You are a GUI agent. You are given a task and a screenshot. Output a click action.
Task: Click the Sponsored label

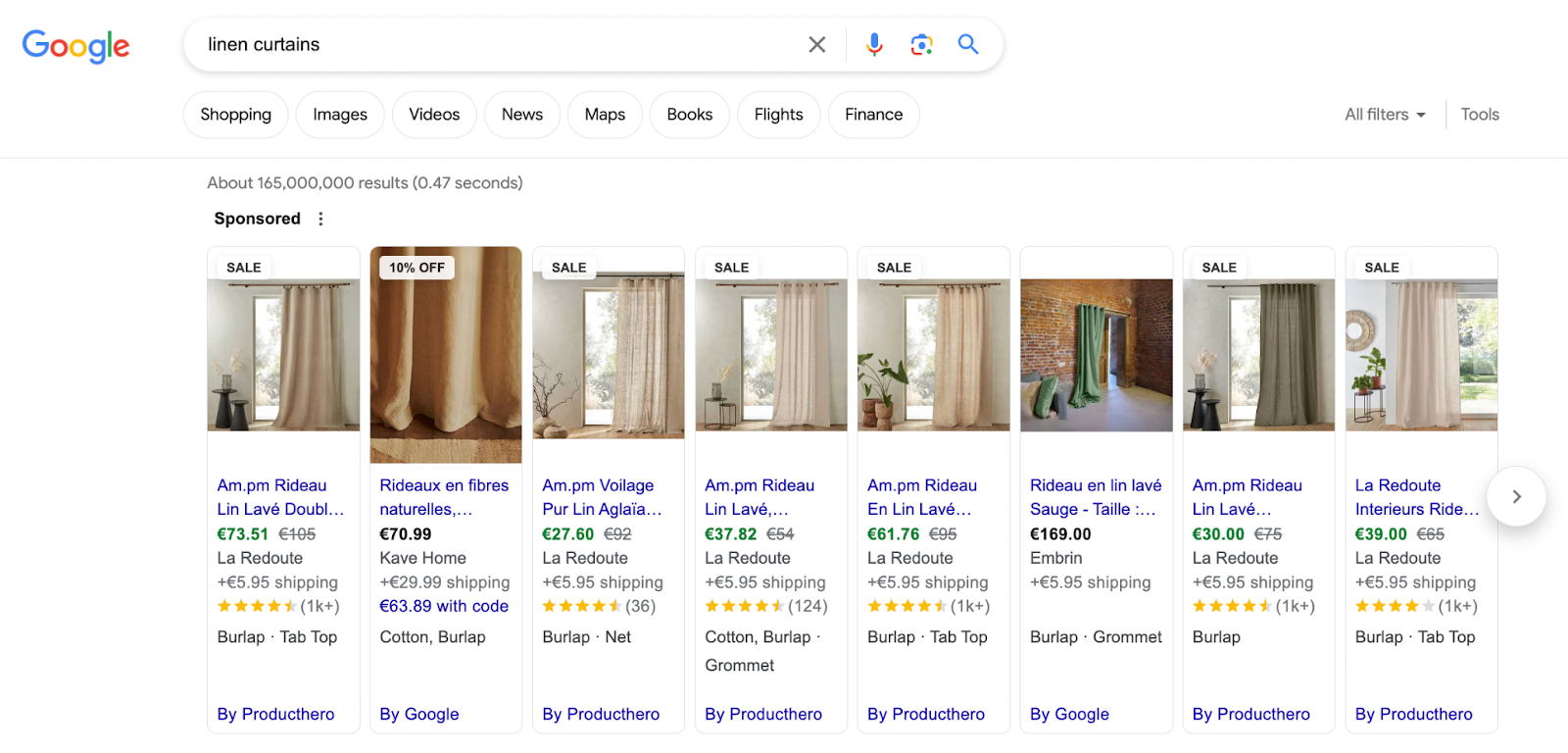click(x=258, y=219)
